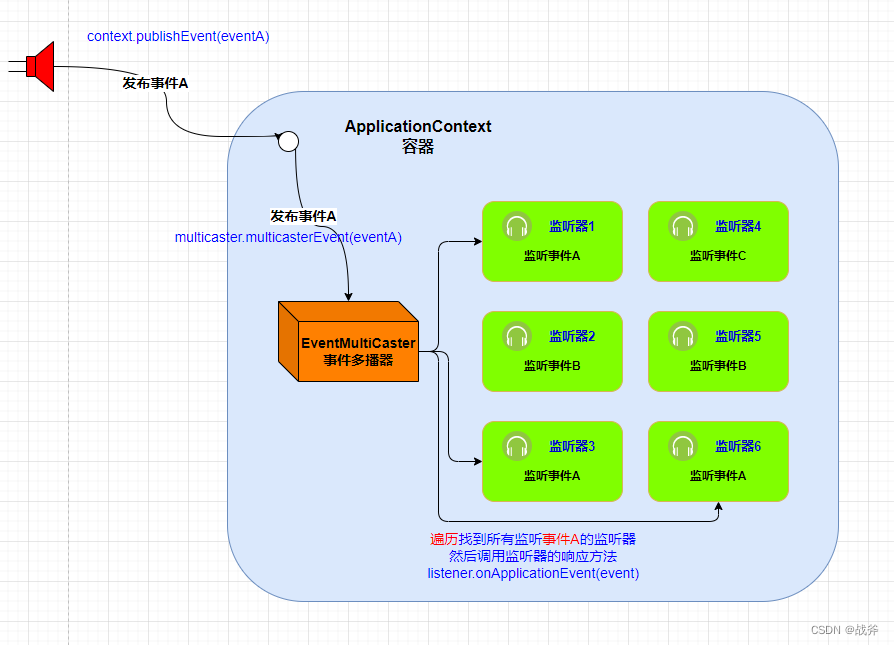Click the 监听器2 title text

[x=572, y=336]
